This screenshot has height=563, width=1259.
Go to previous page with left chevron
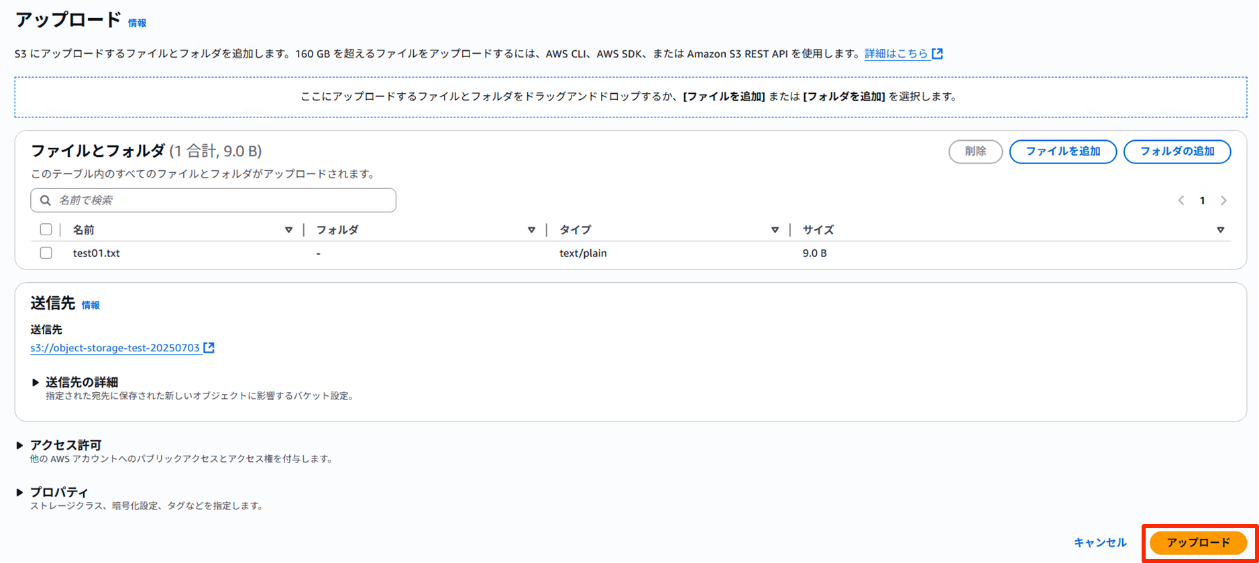click(x=1181, y=201)
